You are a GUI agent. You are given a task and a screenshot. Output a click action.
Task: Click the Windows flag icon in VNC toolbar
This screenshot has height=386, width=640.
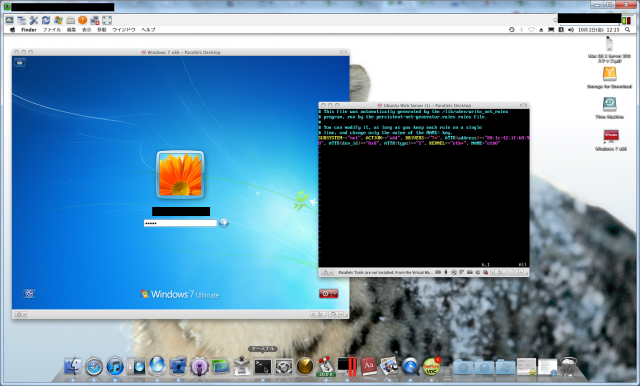(58, 20)
